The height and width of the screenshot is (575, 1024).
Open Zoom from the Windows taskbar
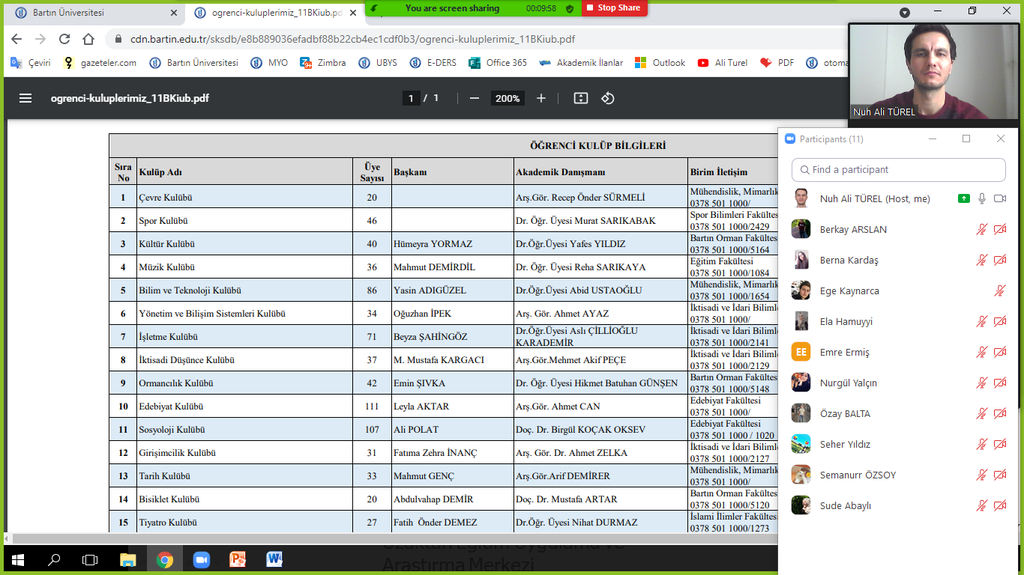point(201,560)
